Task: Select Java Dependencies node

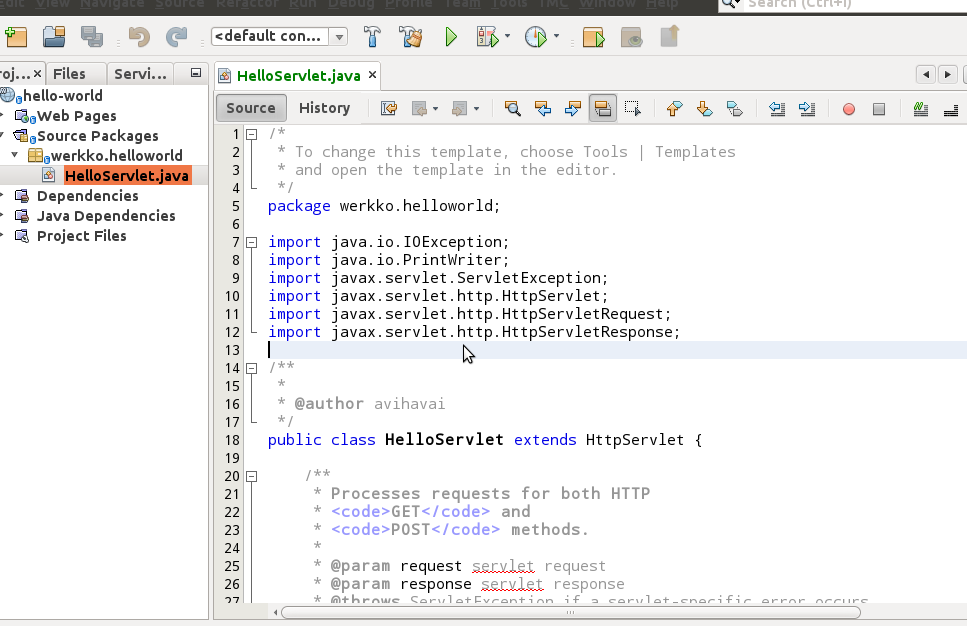Action: (106, 216)
